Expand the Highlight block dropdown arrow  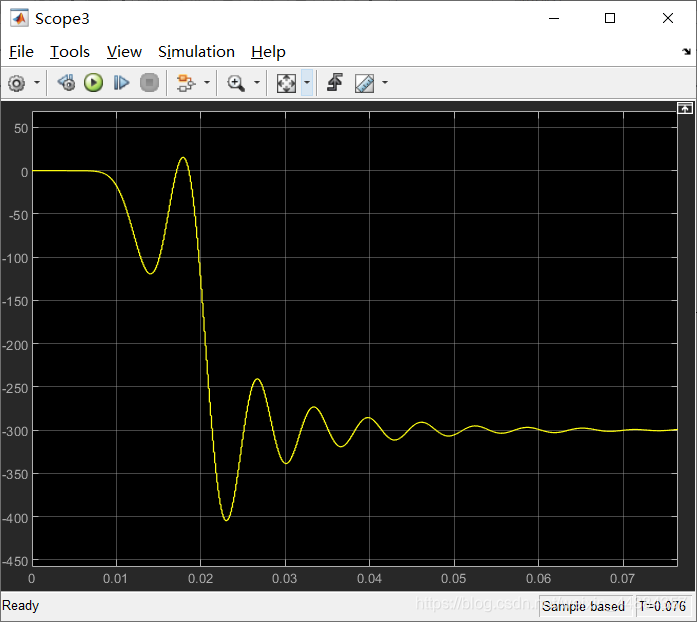tap(207, 83)
